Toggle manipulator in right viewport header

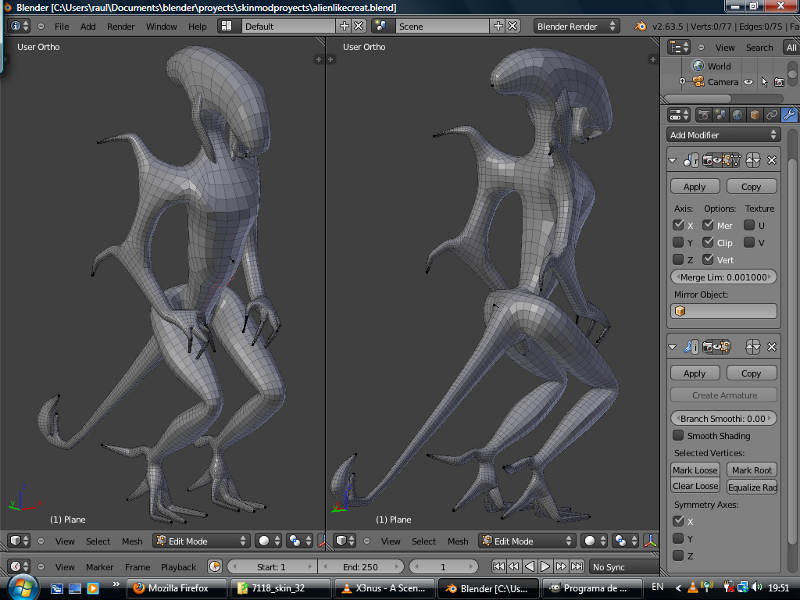[x=650, y=541]
